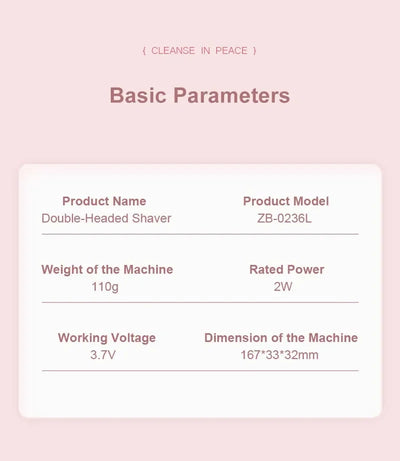Viewport: 400px width, 461px height.
Task: Select the Product Model label
Action: point(286,201)
